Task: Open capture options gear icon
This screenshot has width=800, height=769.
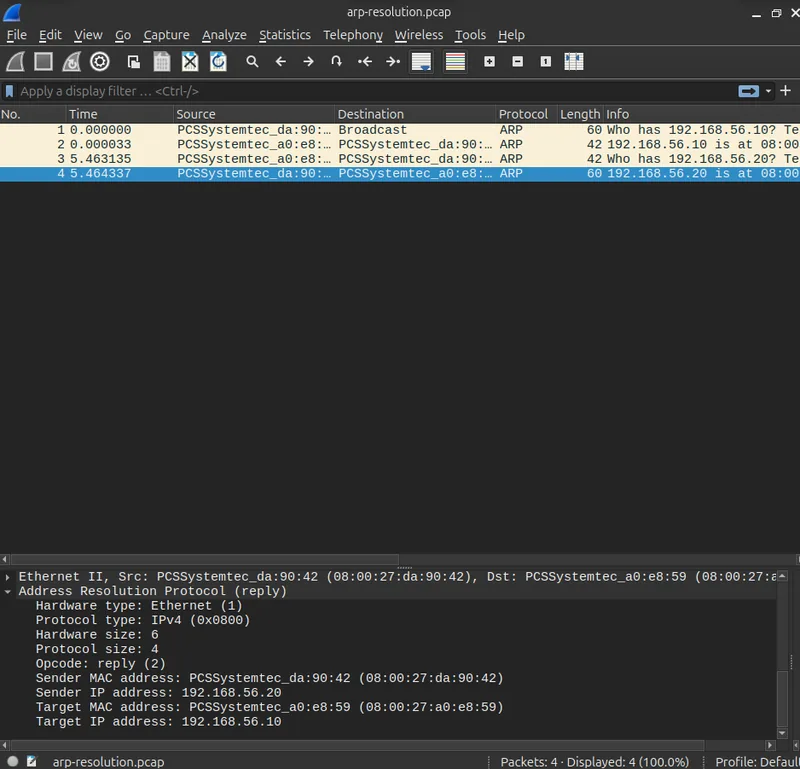Action: pos(99,62)
